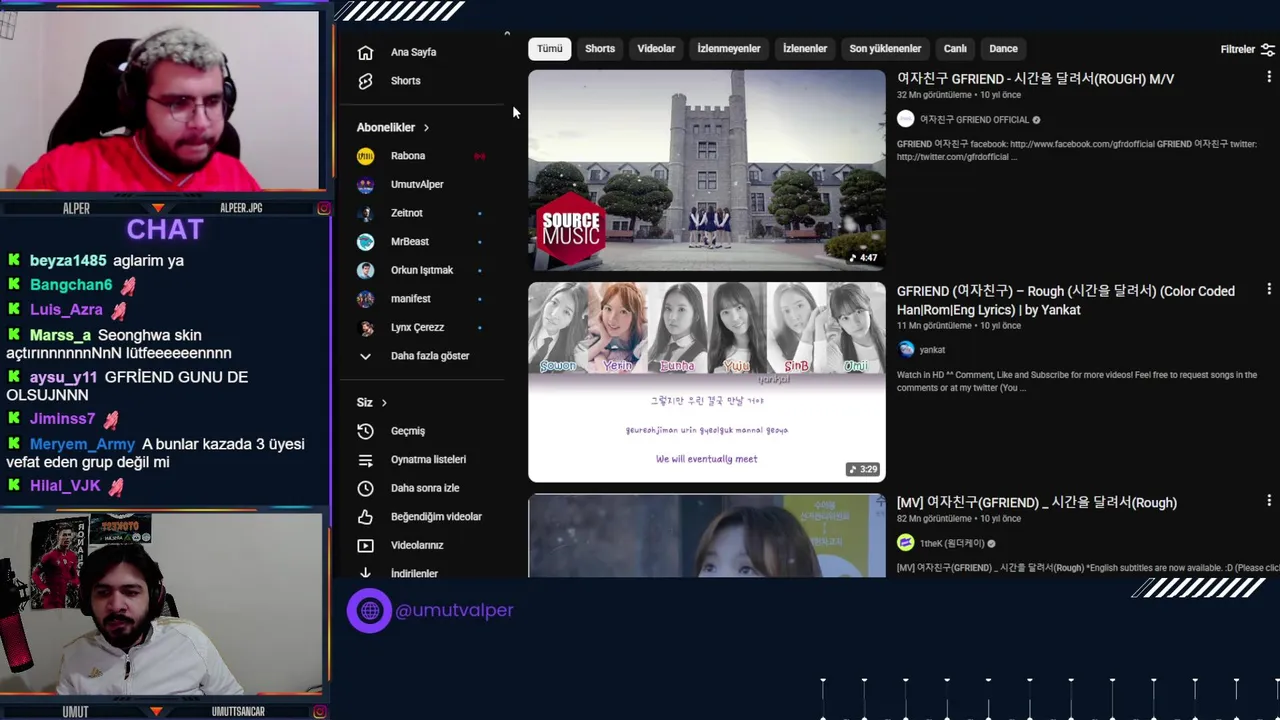This screenshot has height=720, width=1280.
Task: Click @umutvalper handle text
Action: pyautogui.click(x=454, y=610)
